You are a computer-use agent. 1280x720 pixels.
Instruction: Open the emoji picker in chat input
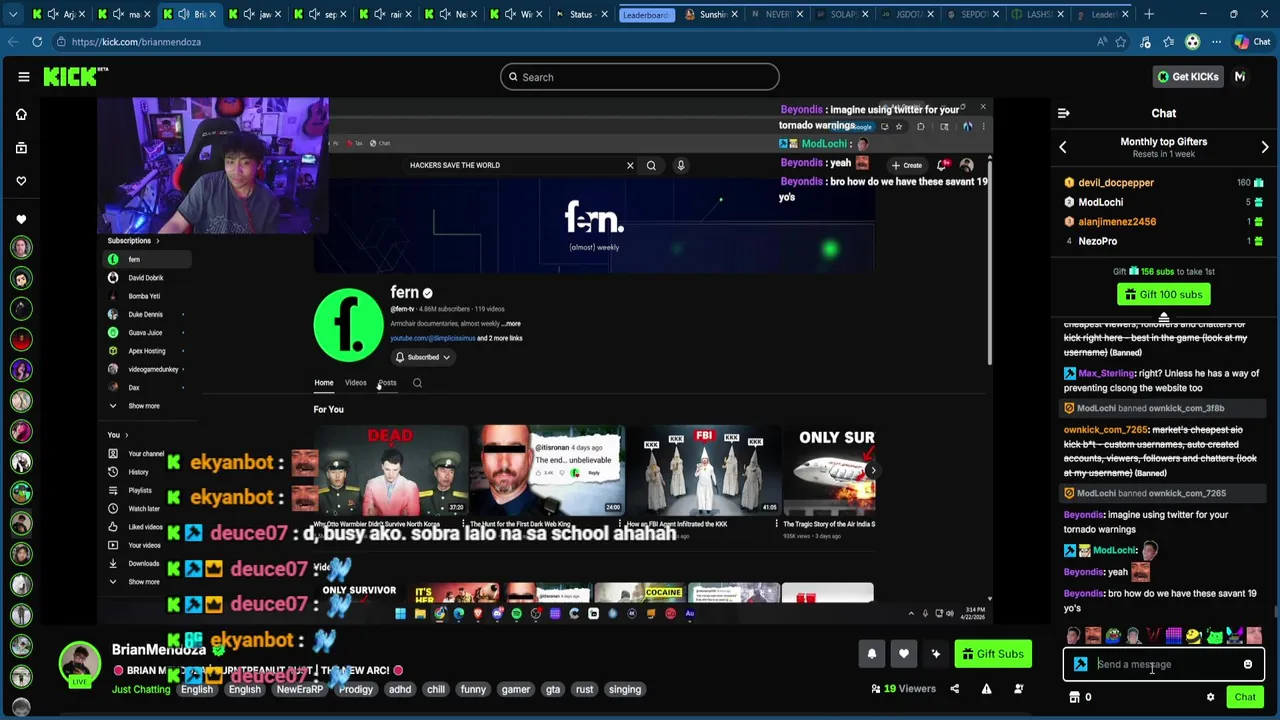point(1248,664)
